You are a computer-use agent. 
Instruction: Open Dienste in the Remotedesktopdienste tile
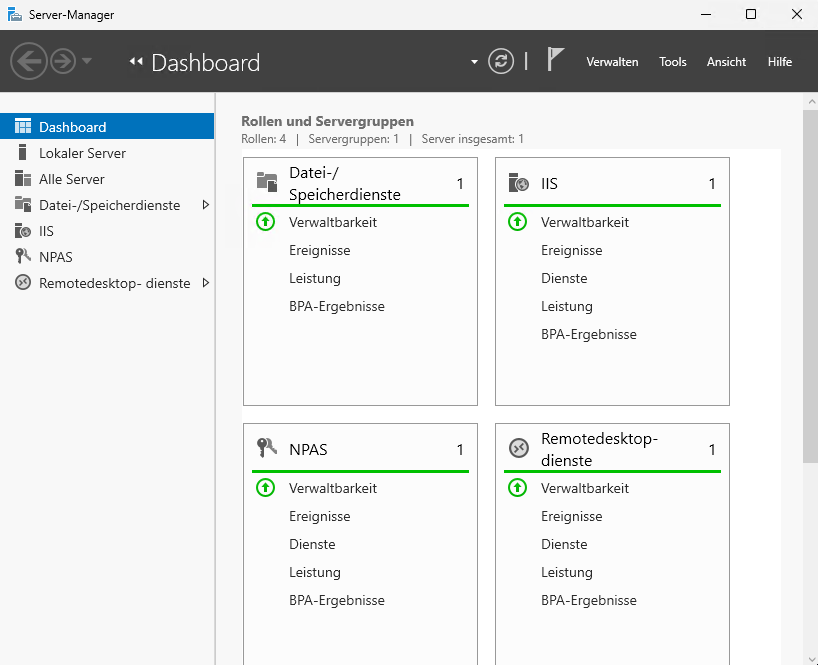pos(564,544)
